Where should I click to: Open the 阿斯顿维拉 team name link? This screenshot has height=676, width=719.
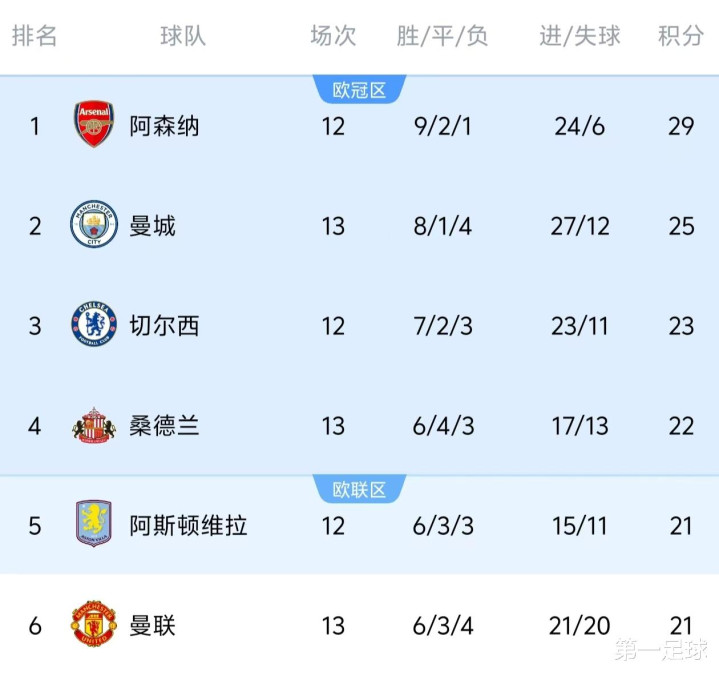[x=188, y=525]
